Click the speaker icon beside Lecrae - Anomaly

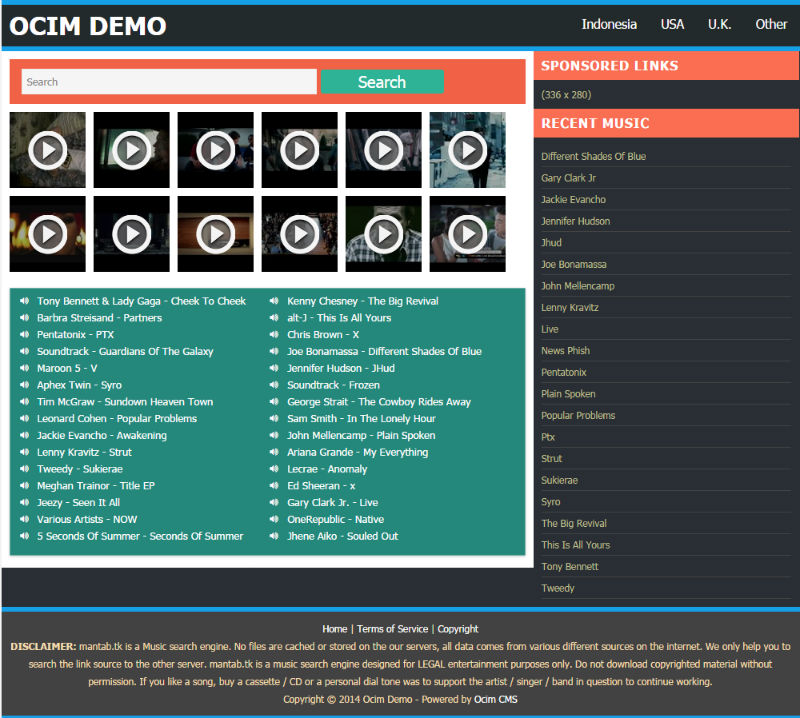point(274,469)
